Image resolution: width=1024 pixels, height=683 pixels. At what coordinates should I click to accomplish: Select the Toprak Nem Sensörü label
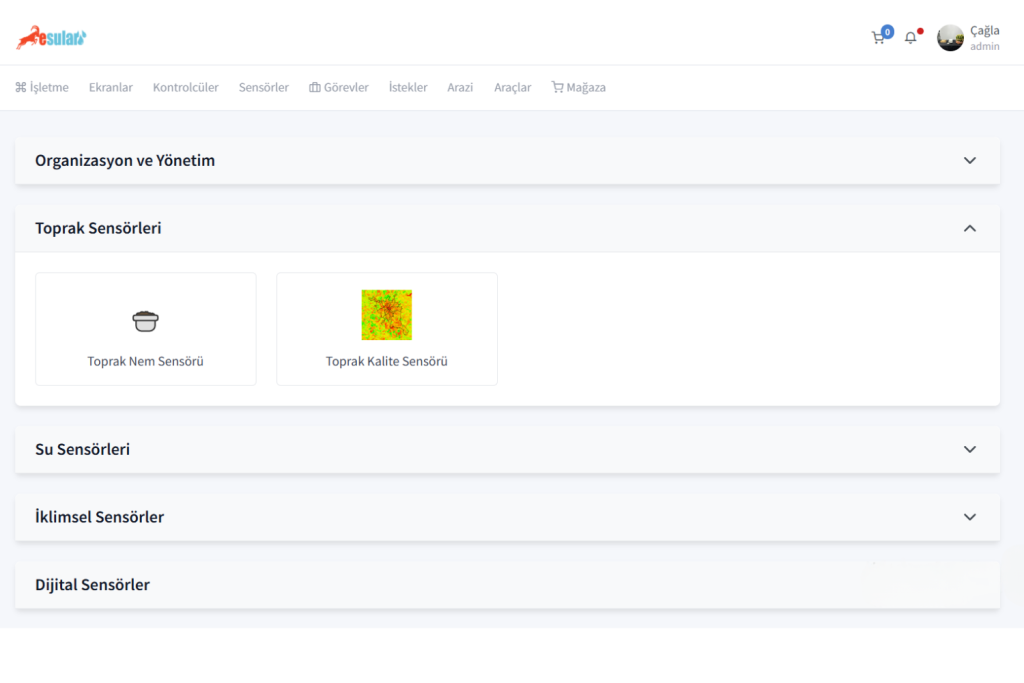click(x=146, y=361)
